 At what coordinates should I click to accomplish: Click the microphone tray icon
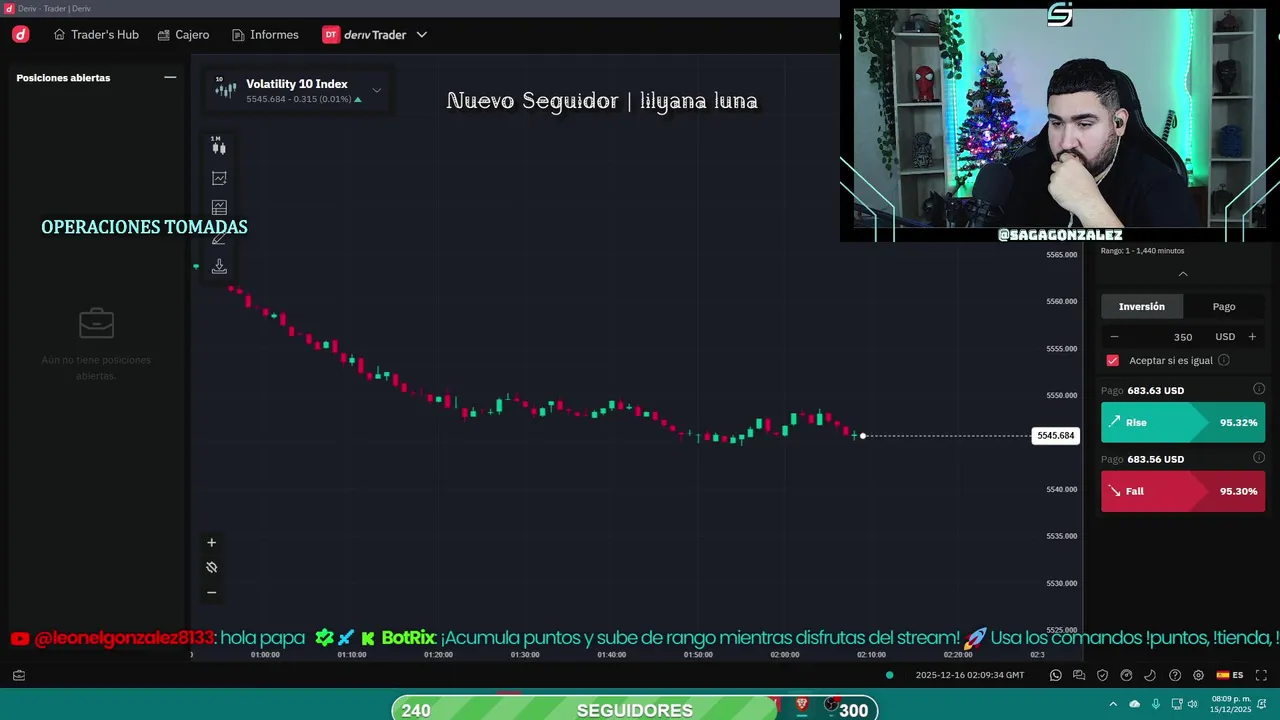click(x=1156, y=704)
